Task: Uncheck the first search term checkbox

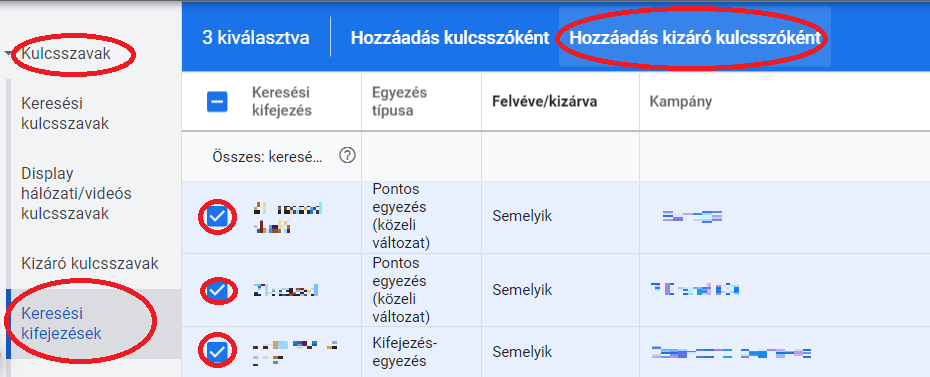Action: 218,217
